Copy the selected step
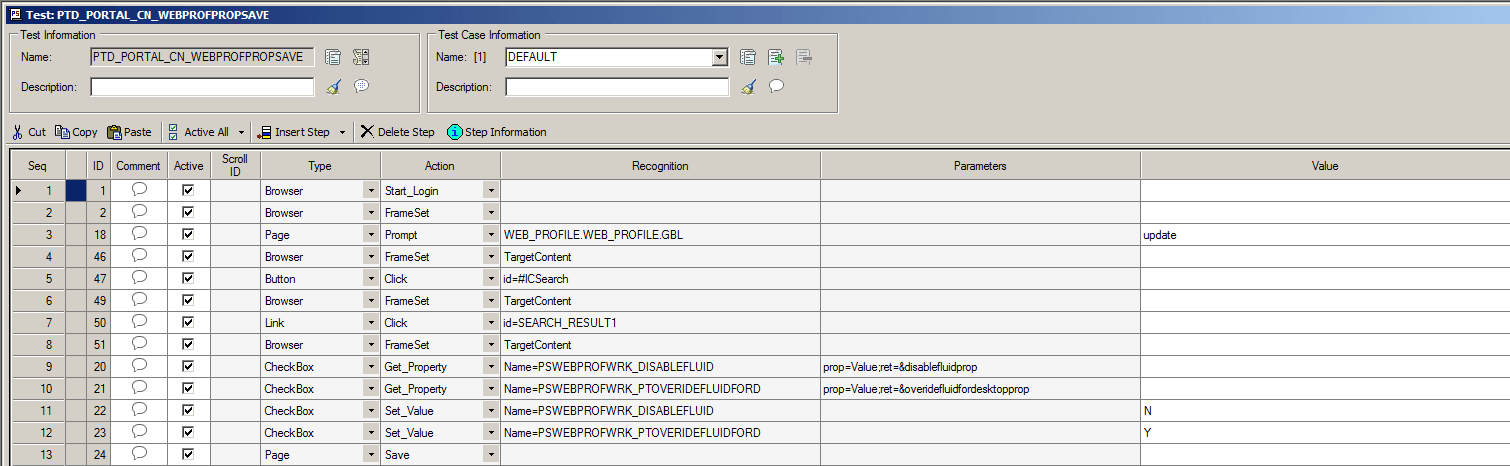This screenshot has height=466, width=1510. point(77,132)
